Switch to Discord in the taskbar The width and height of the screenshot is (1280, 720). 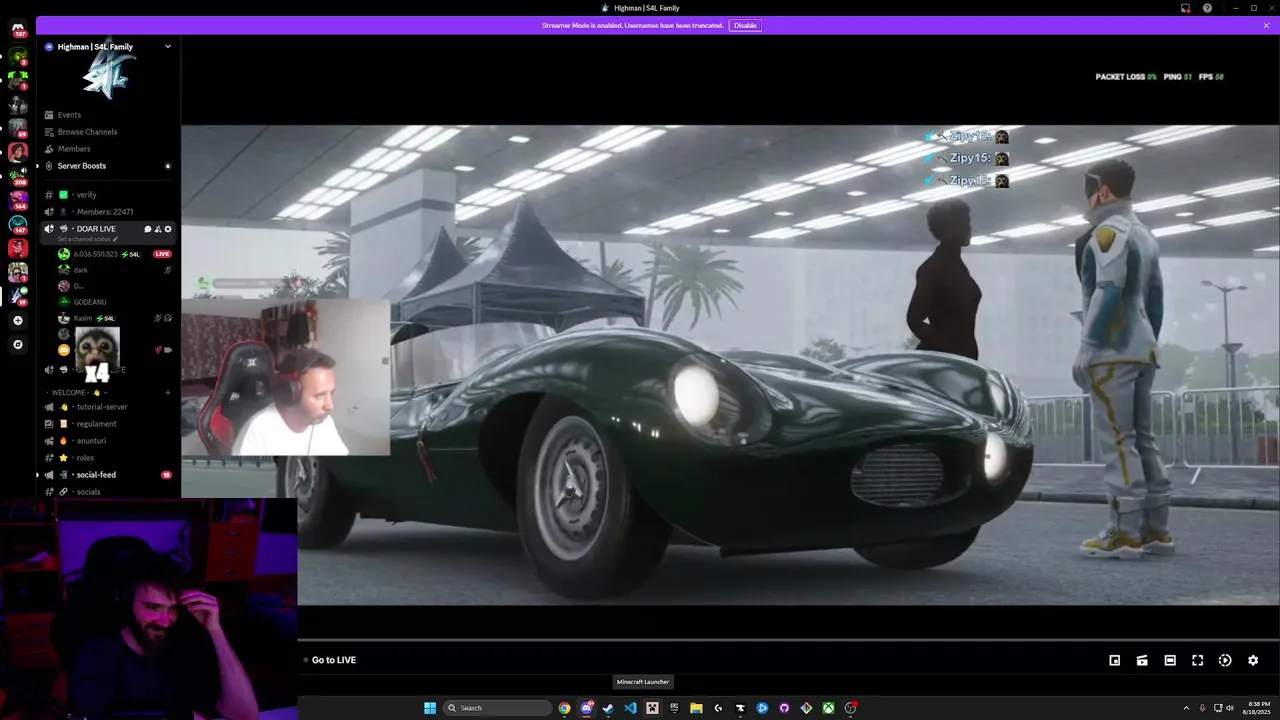tap(587, 708)
